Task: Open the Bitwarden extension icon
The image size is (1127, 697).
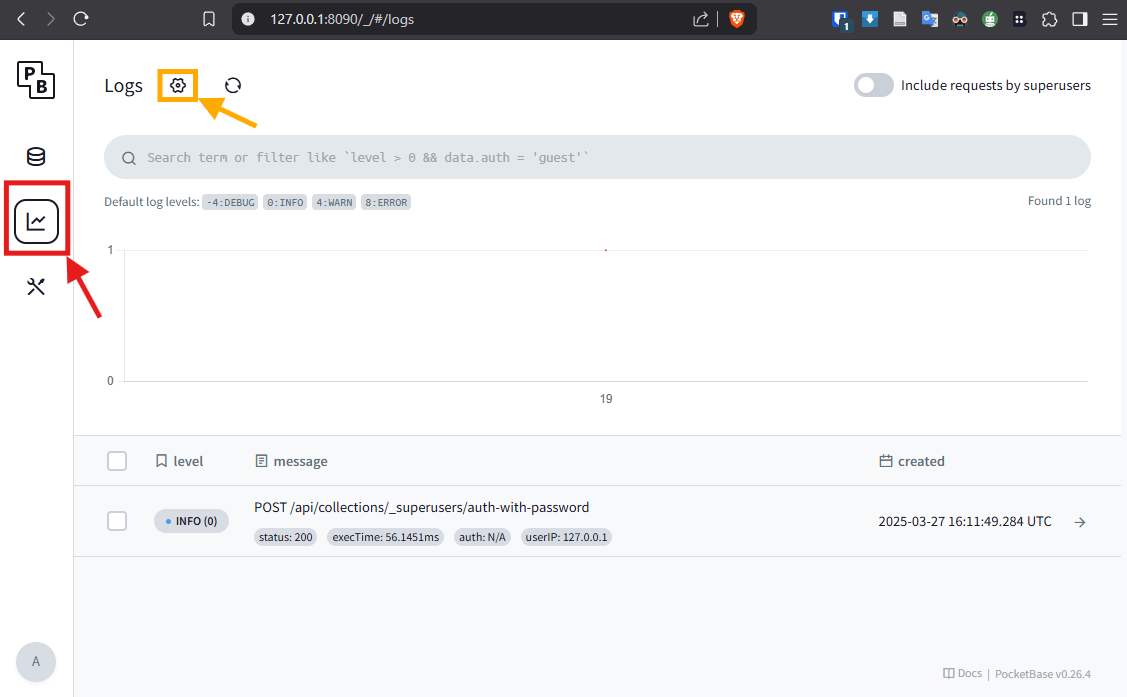Action: (x=840, y=20)
